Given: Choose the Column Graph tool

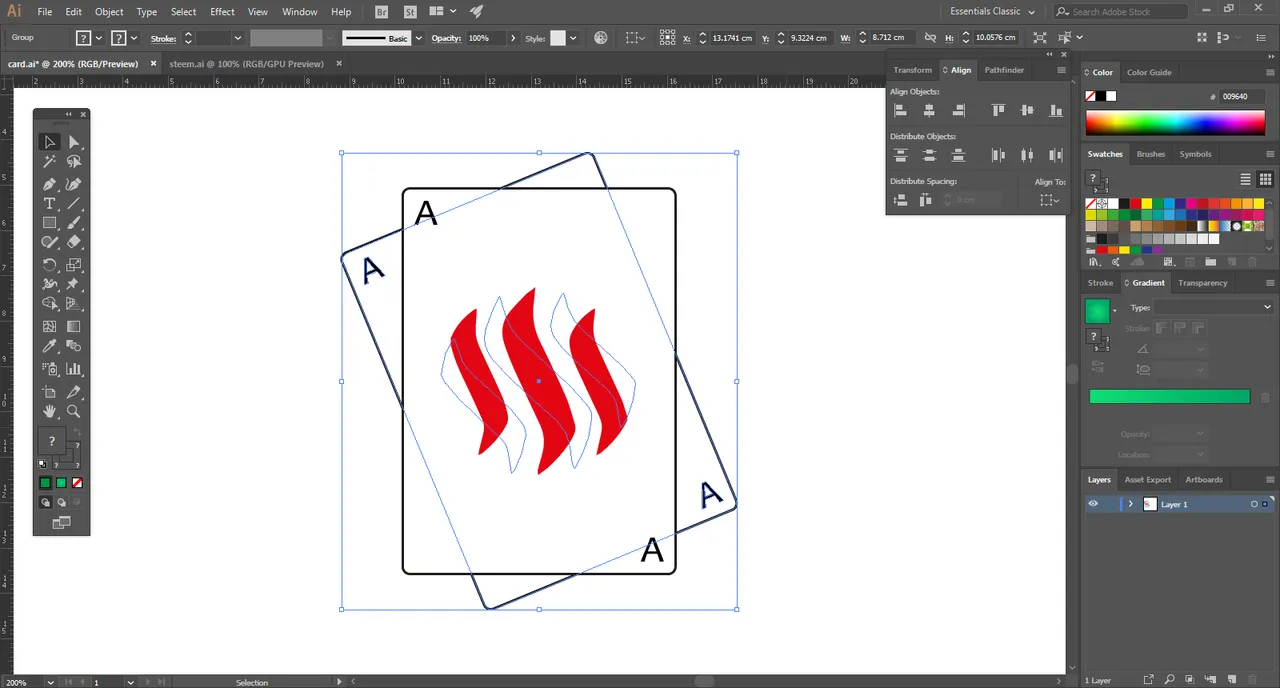Looking at the screenshot, I should pos(74,369).
